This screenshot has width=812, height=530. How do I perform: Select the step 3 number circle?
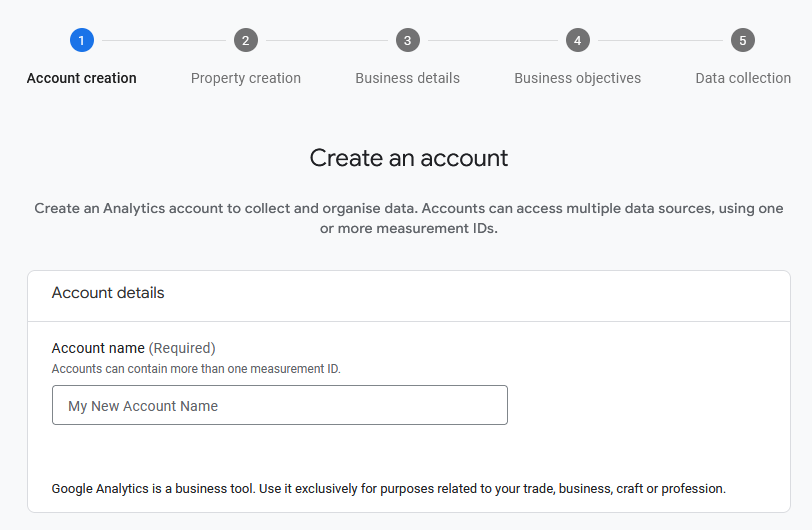pos(407,40)
